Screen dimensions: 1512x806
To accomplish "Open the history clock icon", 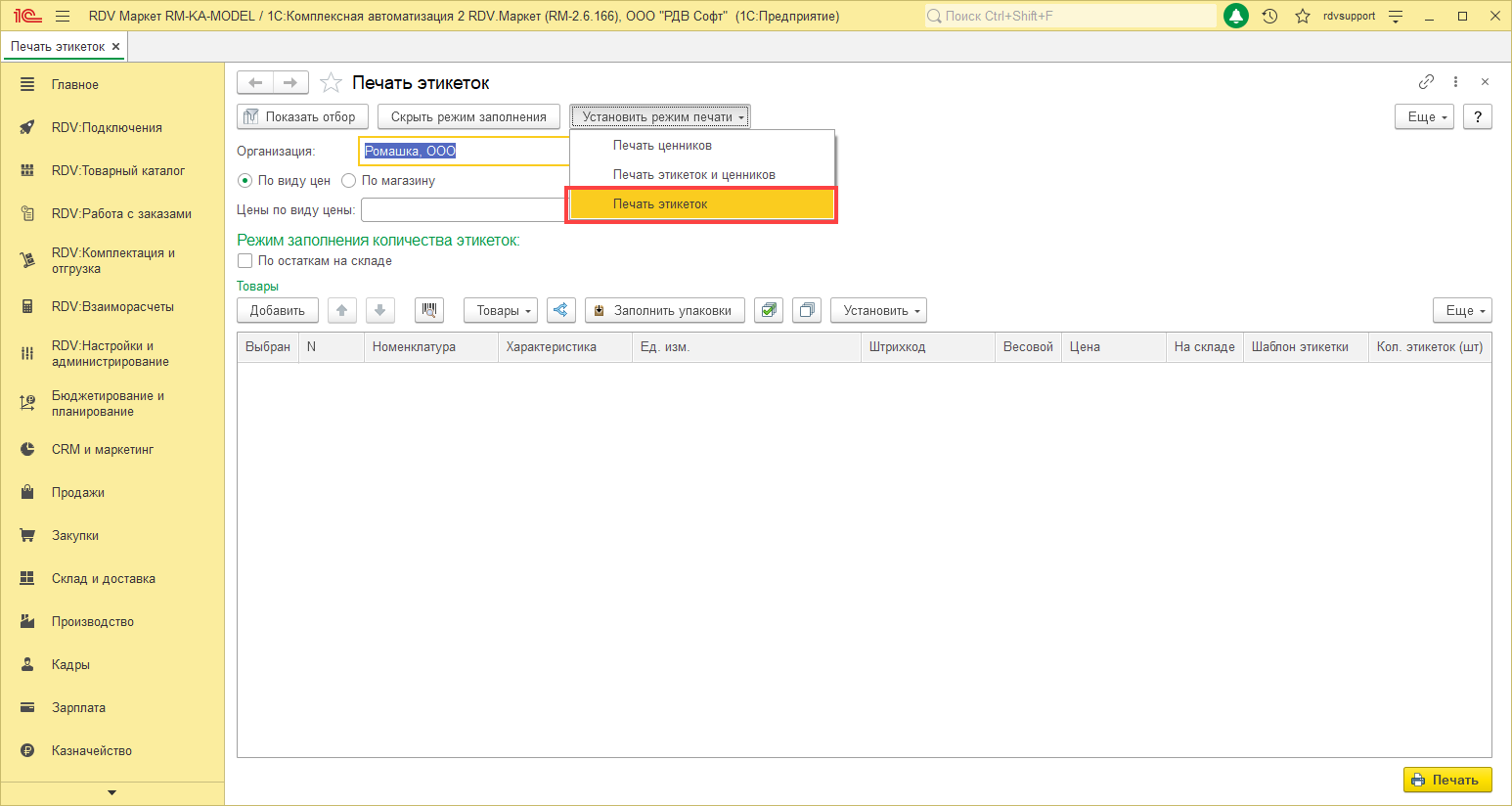I will point(1269,16).
